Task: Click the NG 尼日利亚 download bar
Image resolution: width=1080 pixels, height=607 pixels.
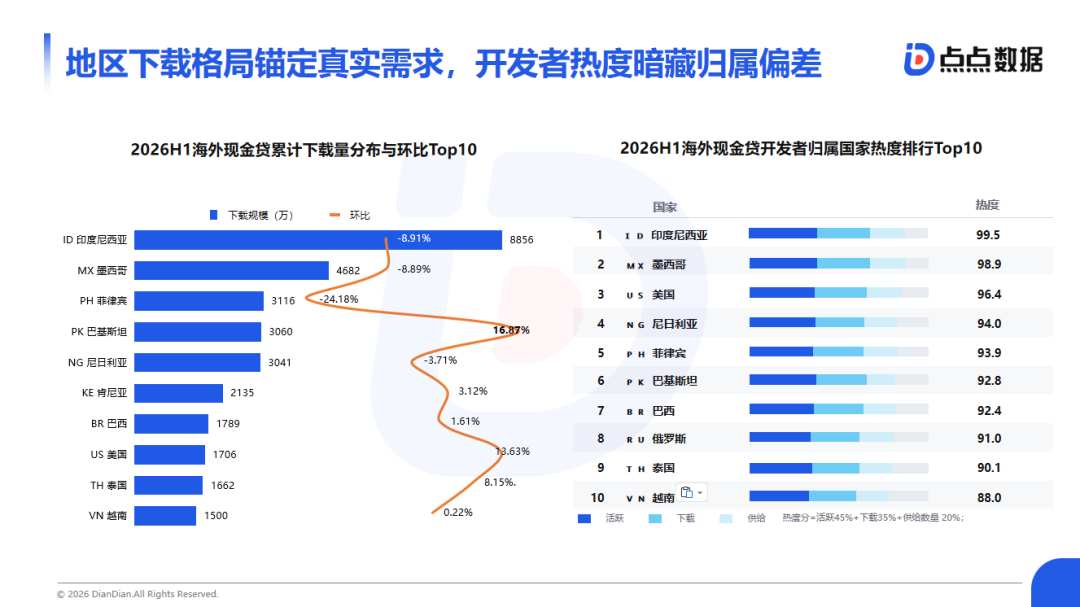Action: [197, 362]
